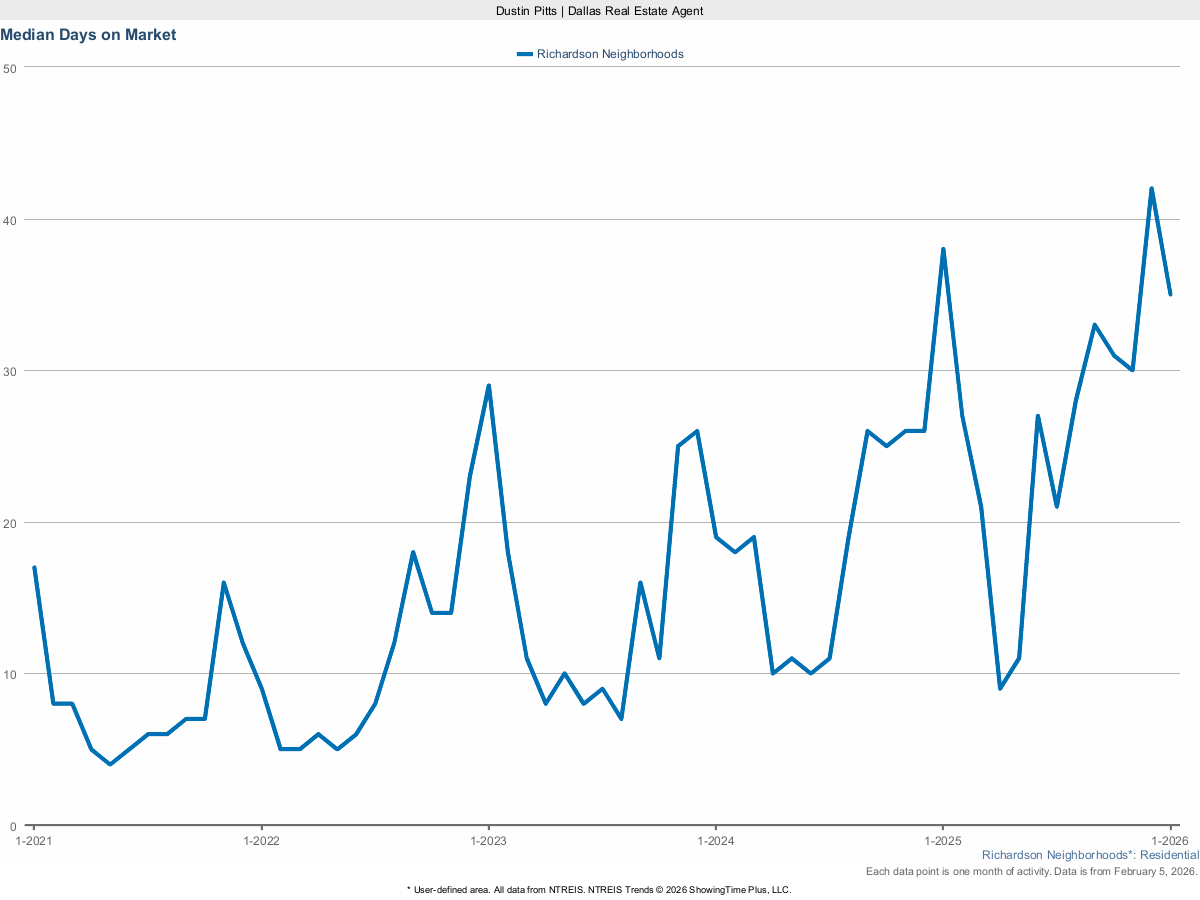Click the final data point at 35
This screenshot has height=900, width=1200.
click(1172, 294)
